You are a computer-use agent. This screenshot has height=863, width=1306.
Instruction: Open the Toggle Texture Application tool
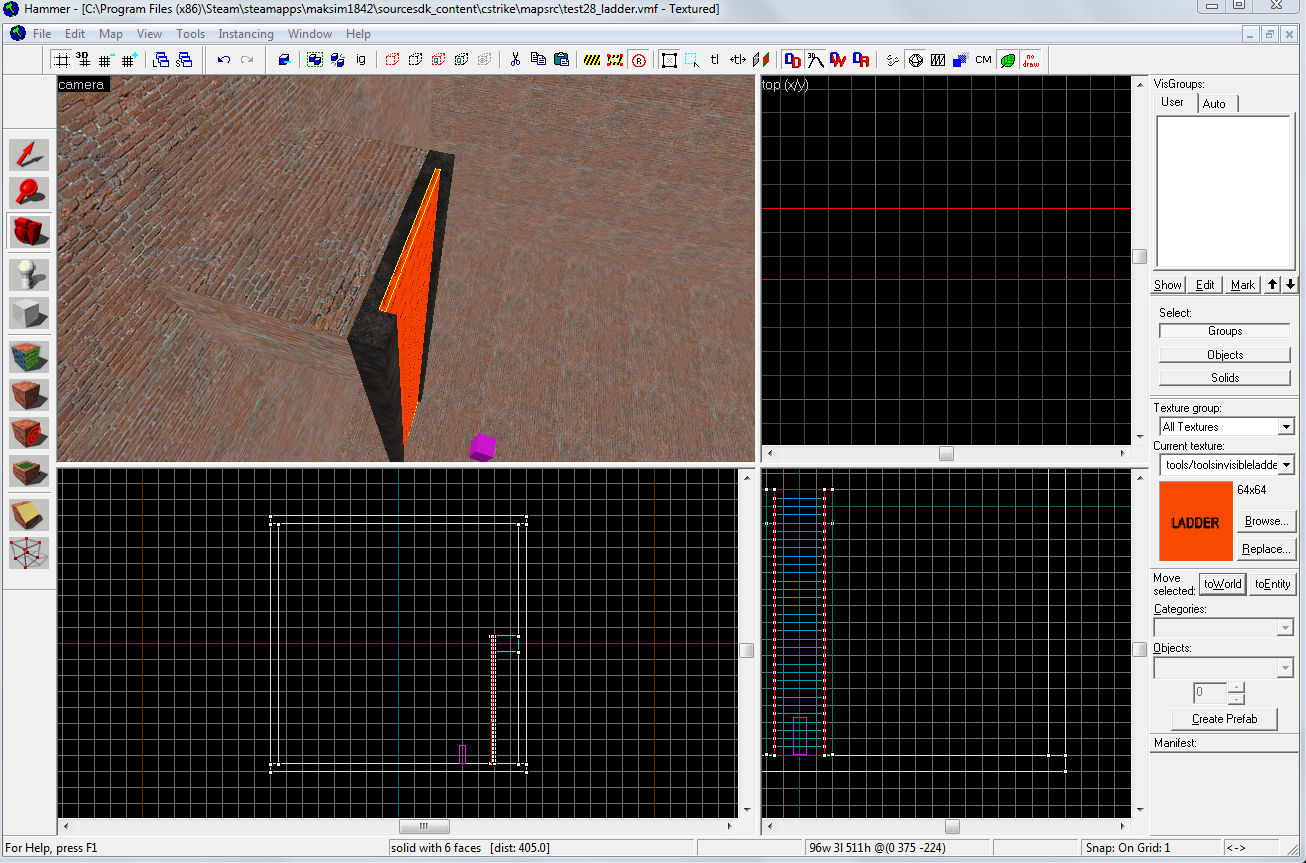click(x=29, y=357)
